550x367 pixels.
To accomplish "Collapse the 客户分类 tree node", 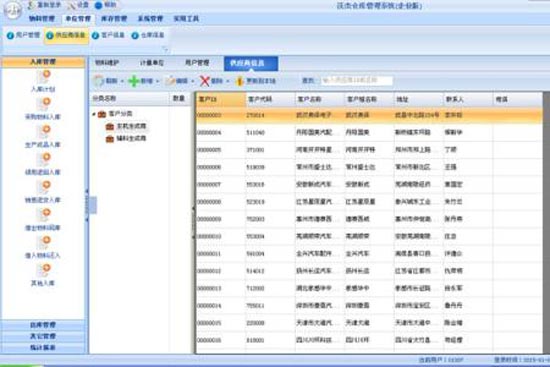I will pos(94,114).
